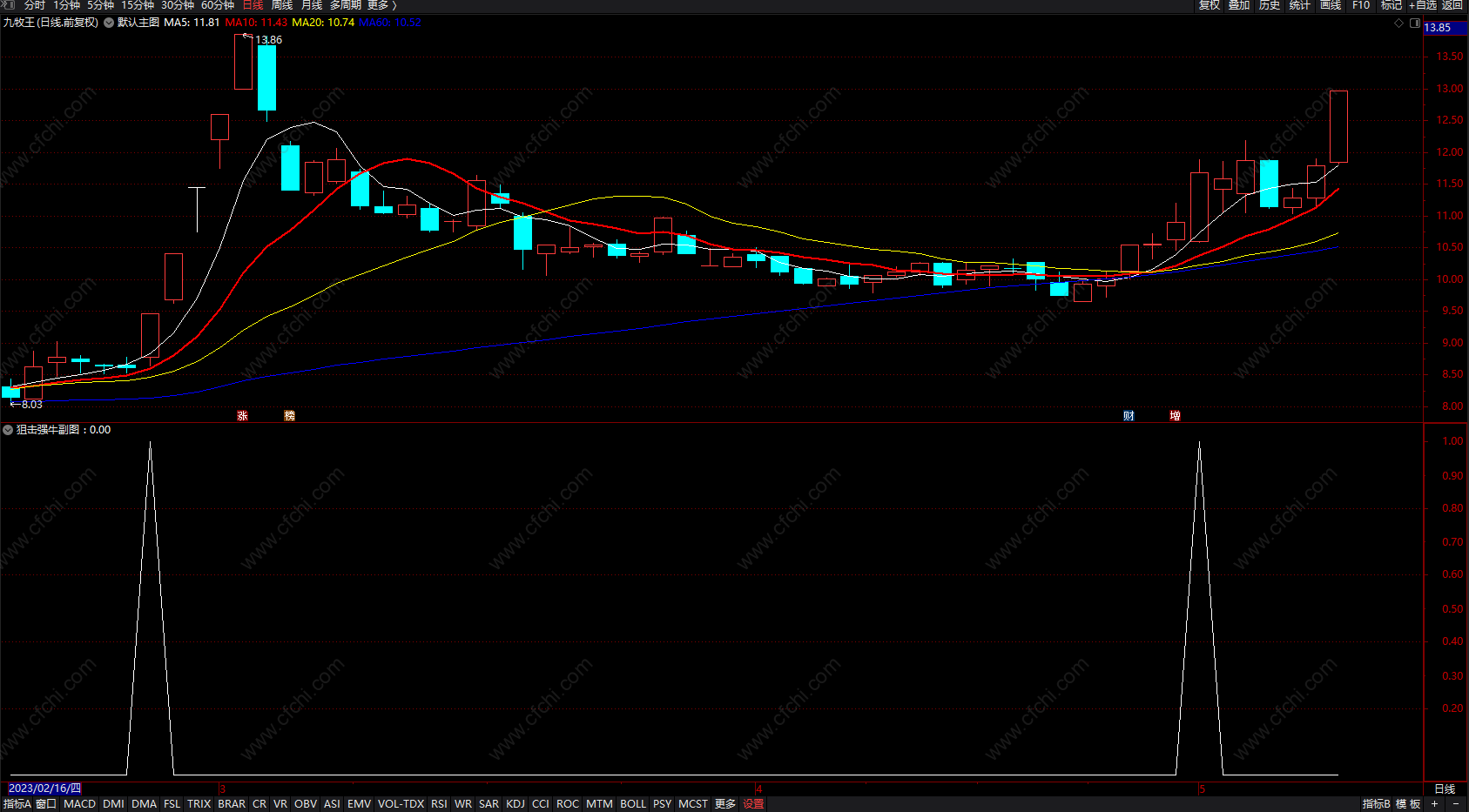Switch to the 5分钟 period

coord(101,5)
